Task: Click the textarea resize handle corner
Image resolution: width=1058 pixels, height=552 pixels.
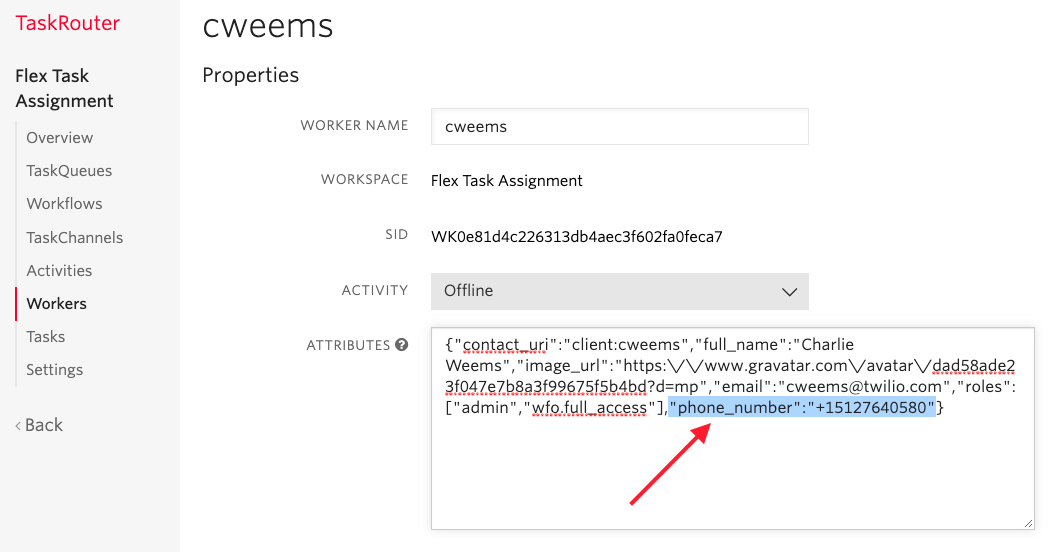Action: [1028, 523]
